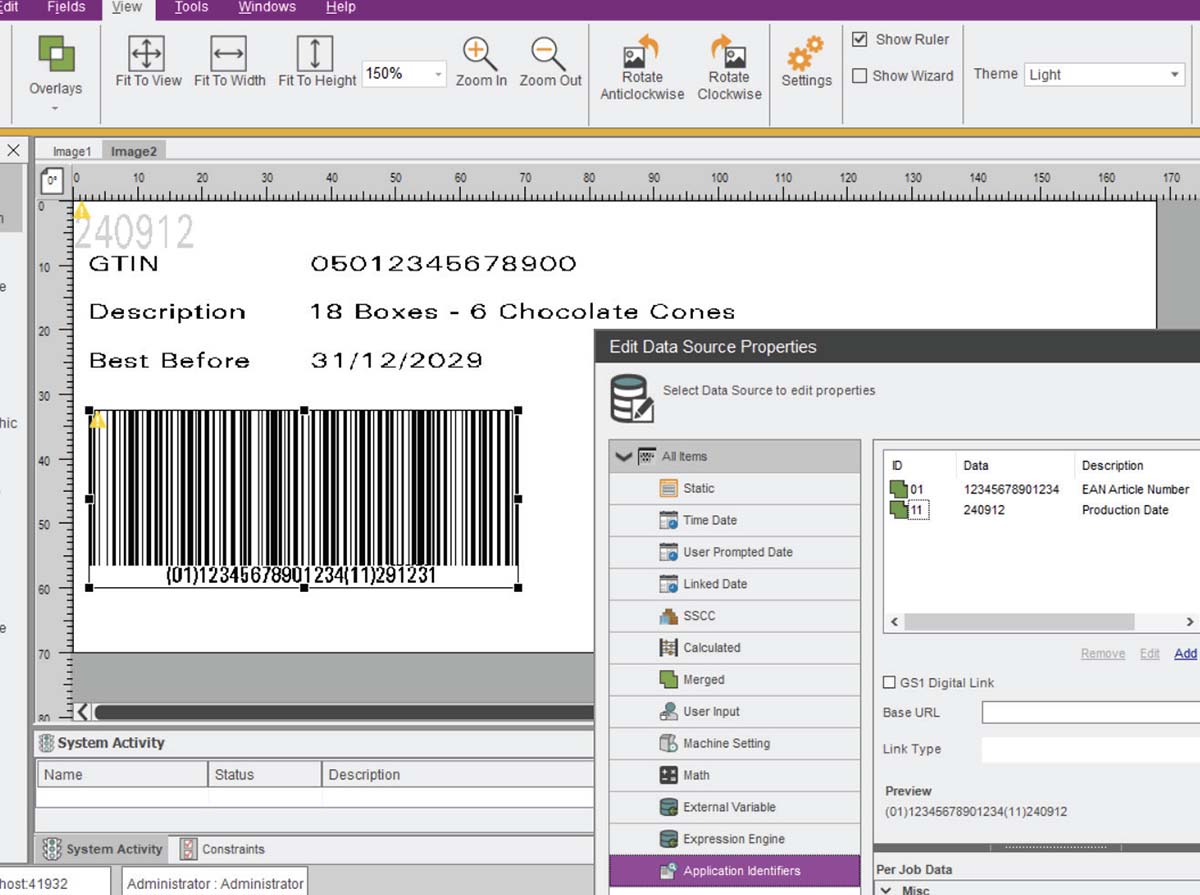
Task: Close the left side panel
Action: pos(14,151)
